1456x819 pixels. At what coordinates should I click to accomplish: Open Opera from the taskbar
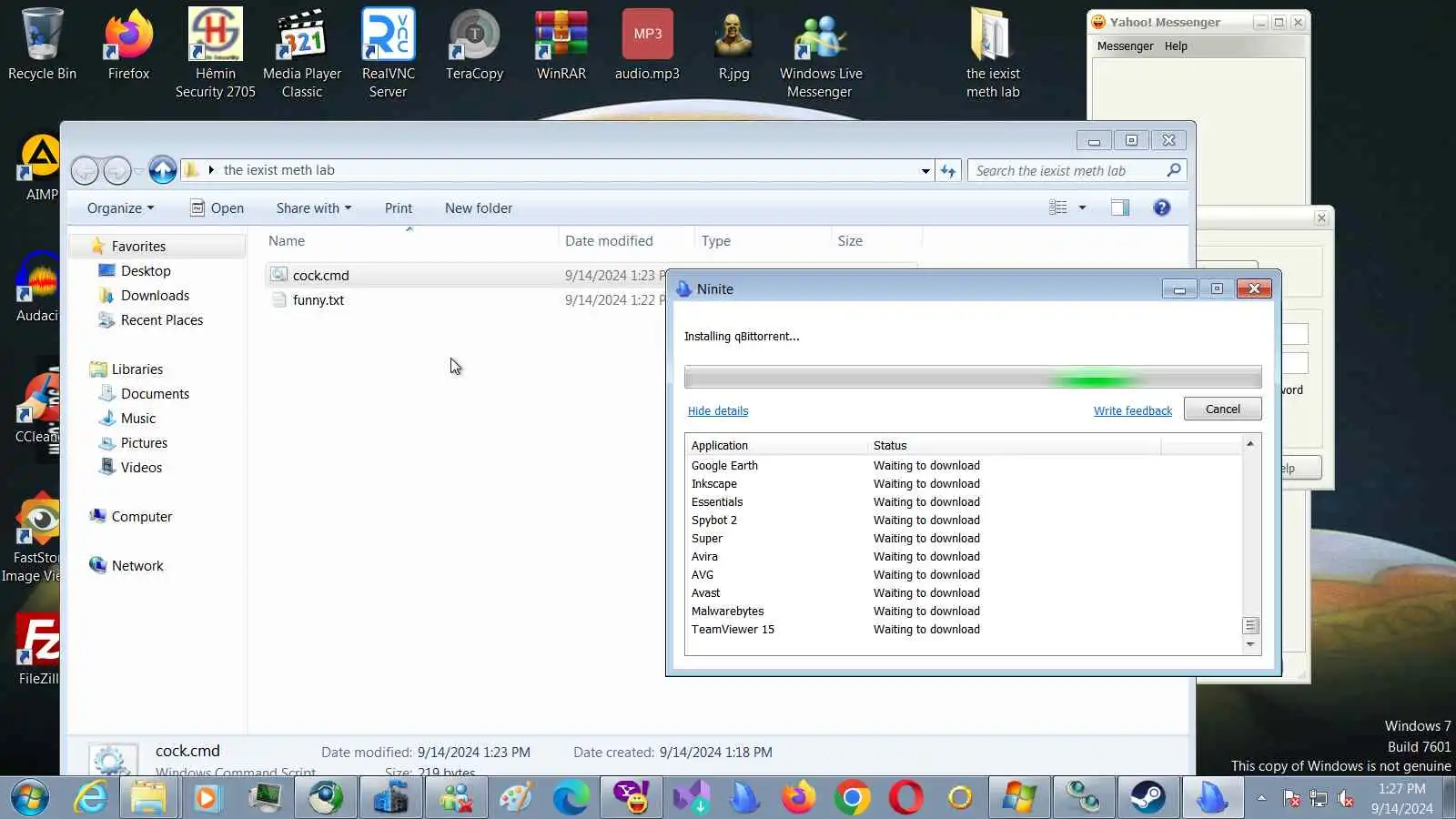click(906, 798)
